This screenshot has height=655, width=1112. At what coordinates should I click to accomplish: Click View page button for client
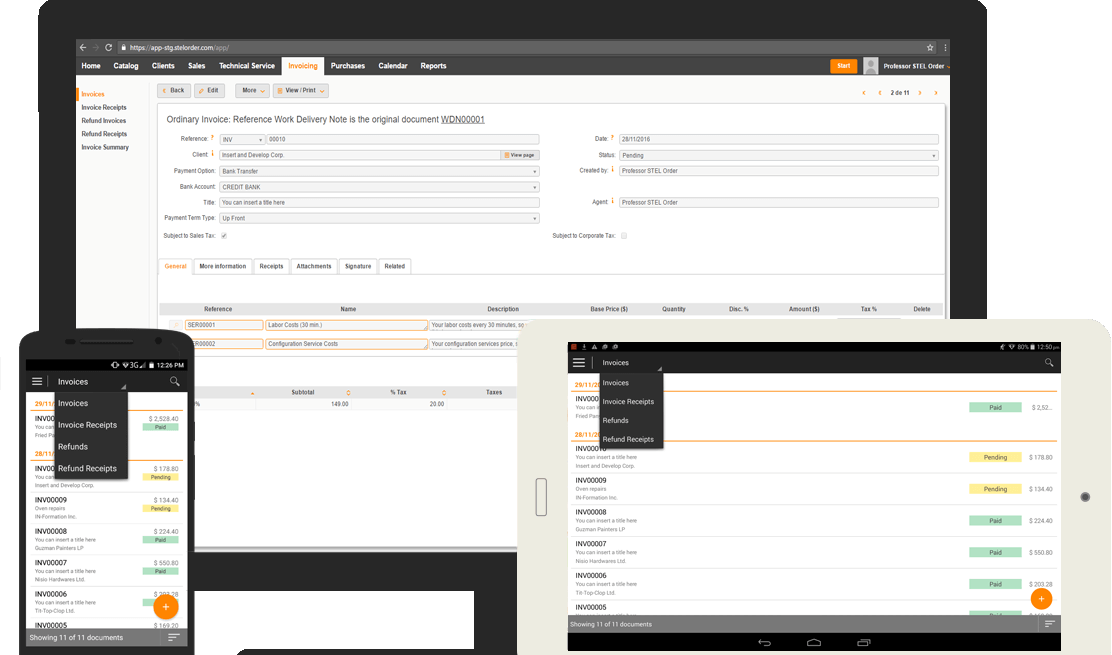tap(521, 155)
